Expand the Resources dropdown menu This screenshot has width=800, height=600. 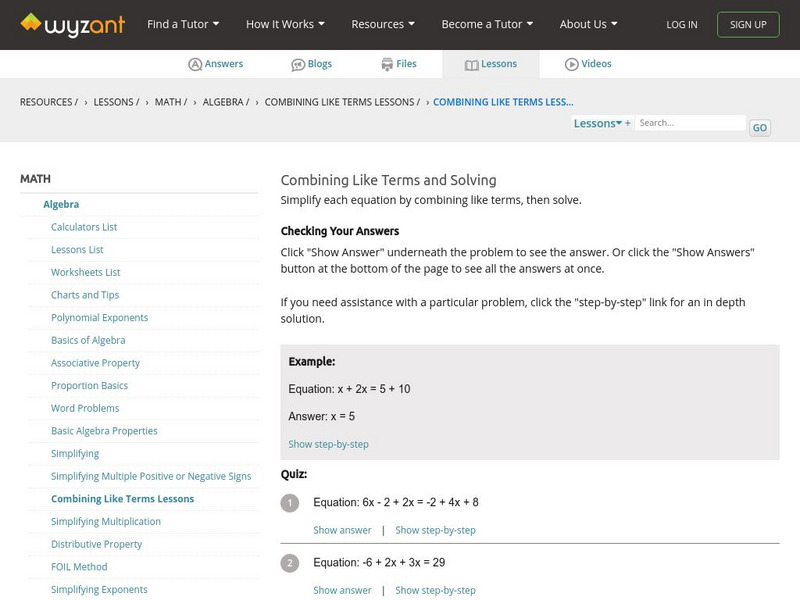coord(383,24)
